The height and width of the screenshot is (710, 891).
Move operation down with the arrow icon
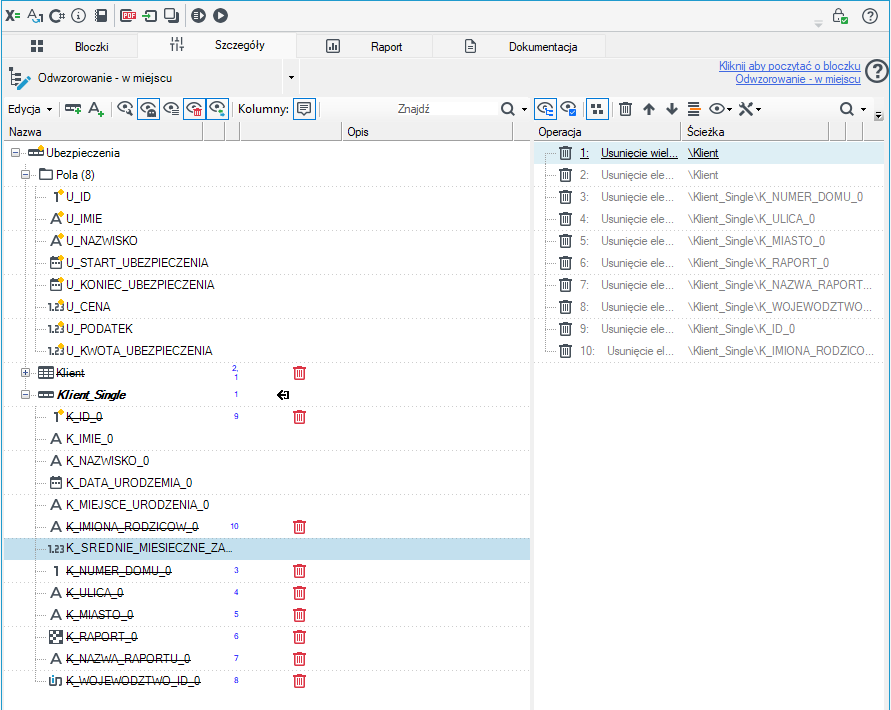click(x=672, y=109)
